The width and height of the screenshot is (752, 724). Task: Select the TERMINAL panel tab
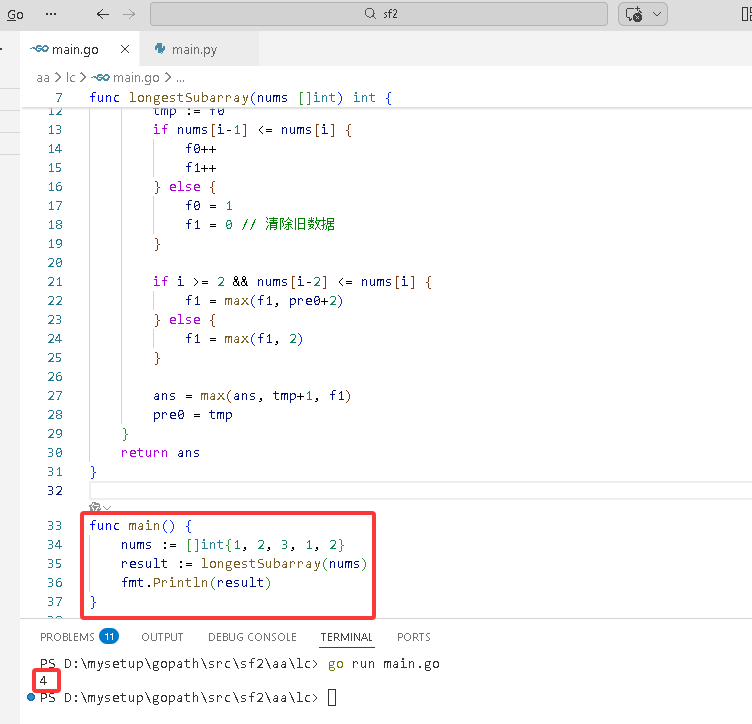tap(346, 637)
